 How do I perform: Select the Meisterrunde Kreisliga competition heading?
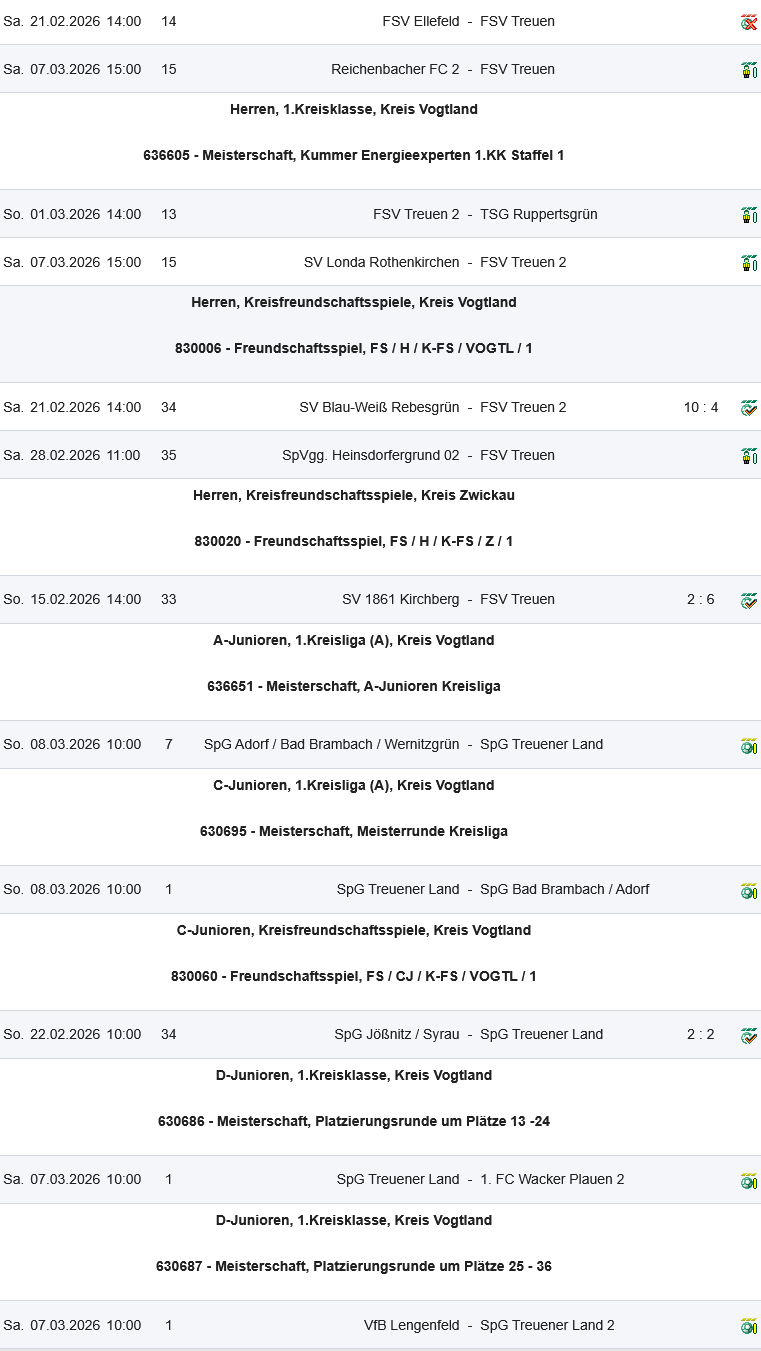tap(354, 832)
